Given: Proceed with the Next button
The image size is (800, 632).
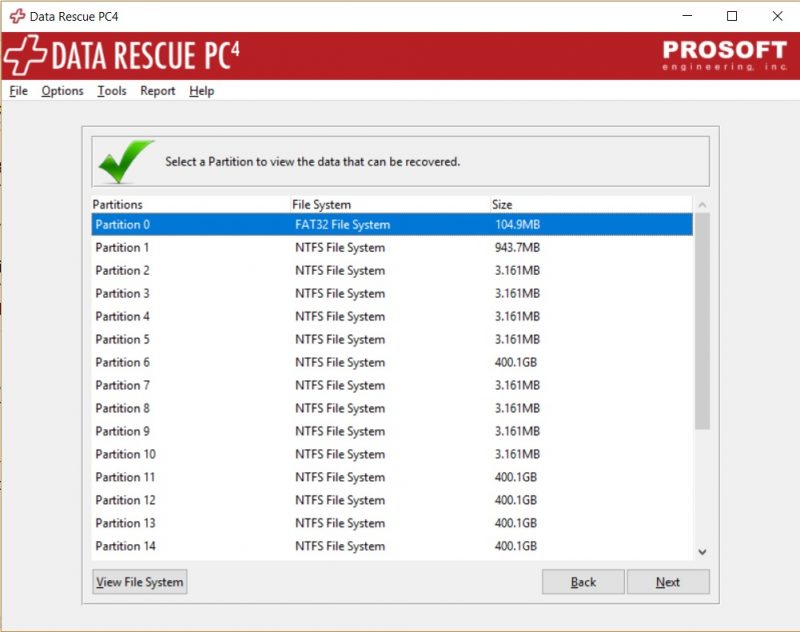Looking at the screenshot, I should click(x=668, y=582).
